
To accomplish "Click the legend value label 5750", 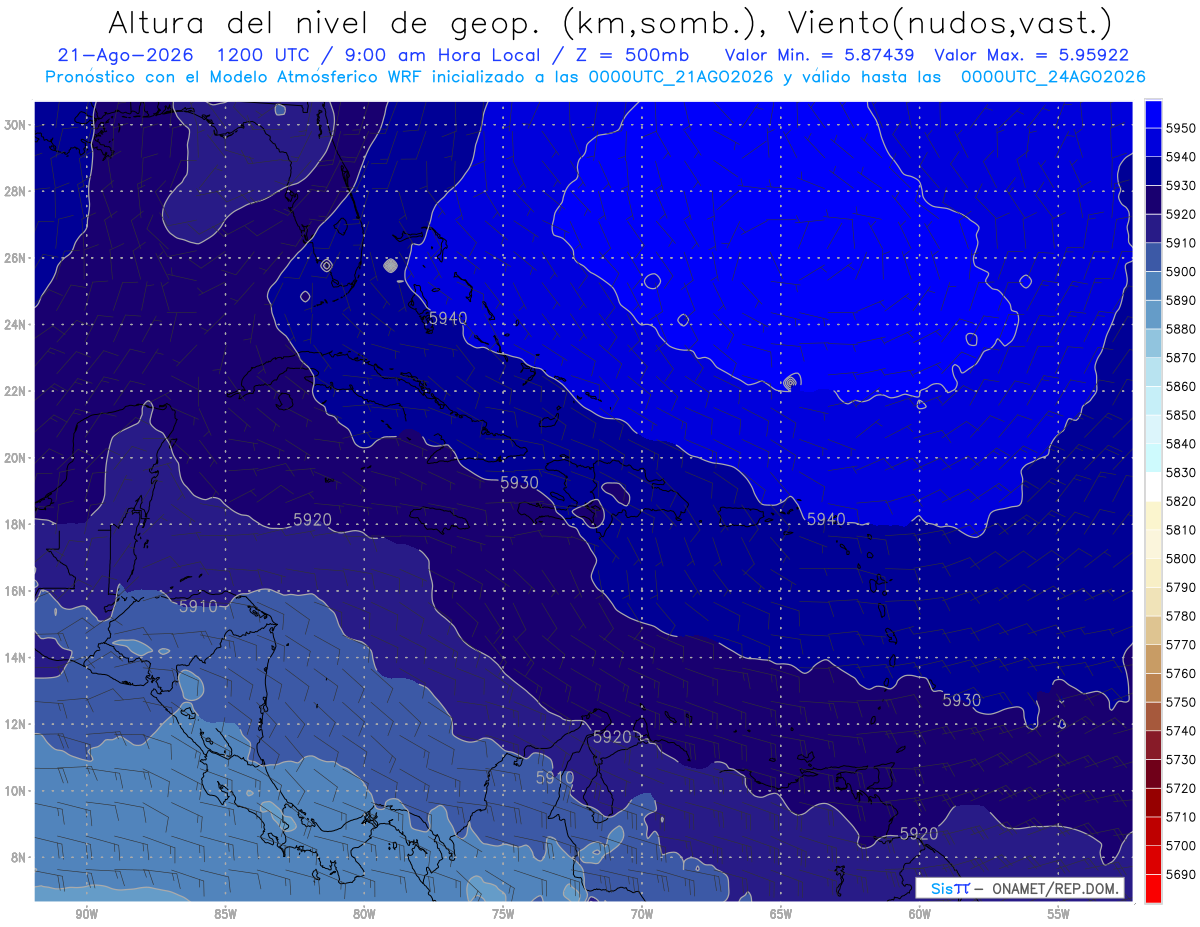I will click(1180, 702).
